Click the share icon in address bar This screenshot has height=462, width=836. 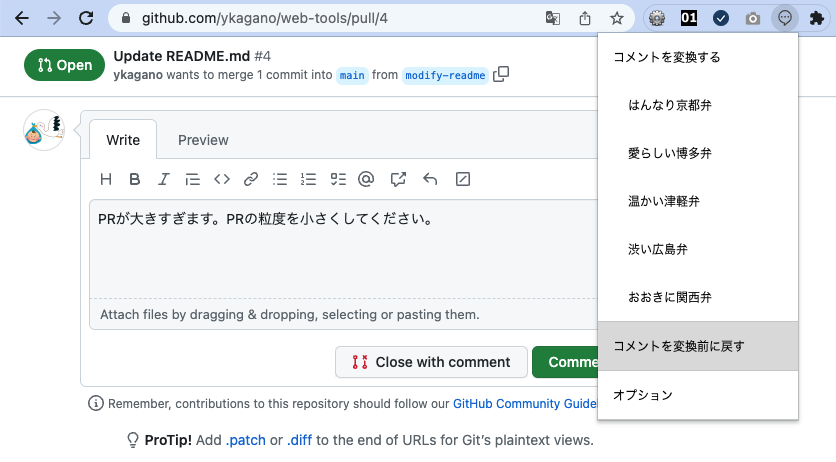point(585,18)
